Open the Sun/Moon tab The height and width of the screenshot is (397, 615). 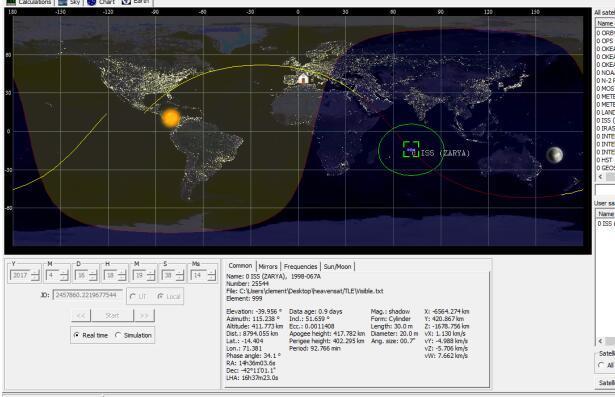(x=337, y=266)
